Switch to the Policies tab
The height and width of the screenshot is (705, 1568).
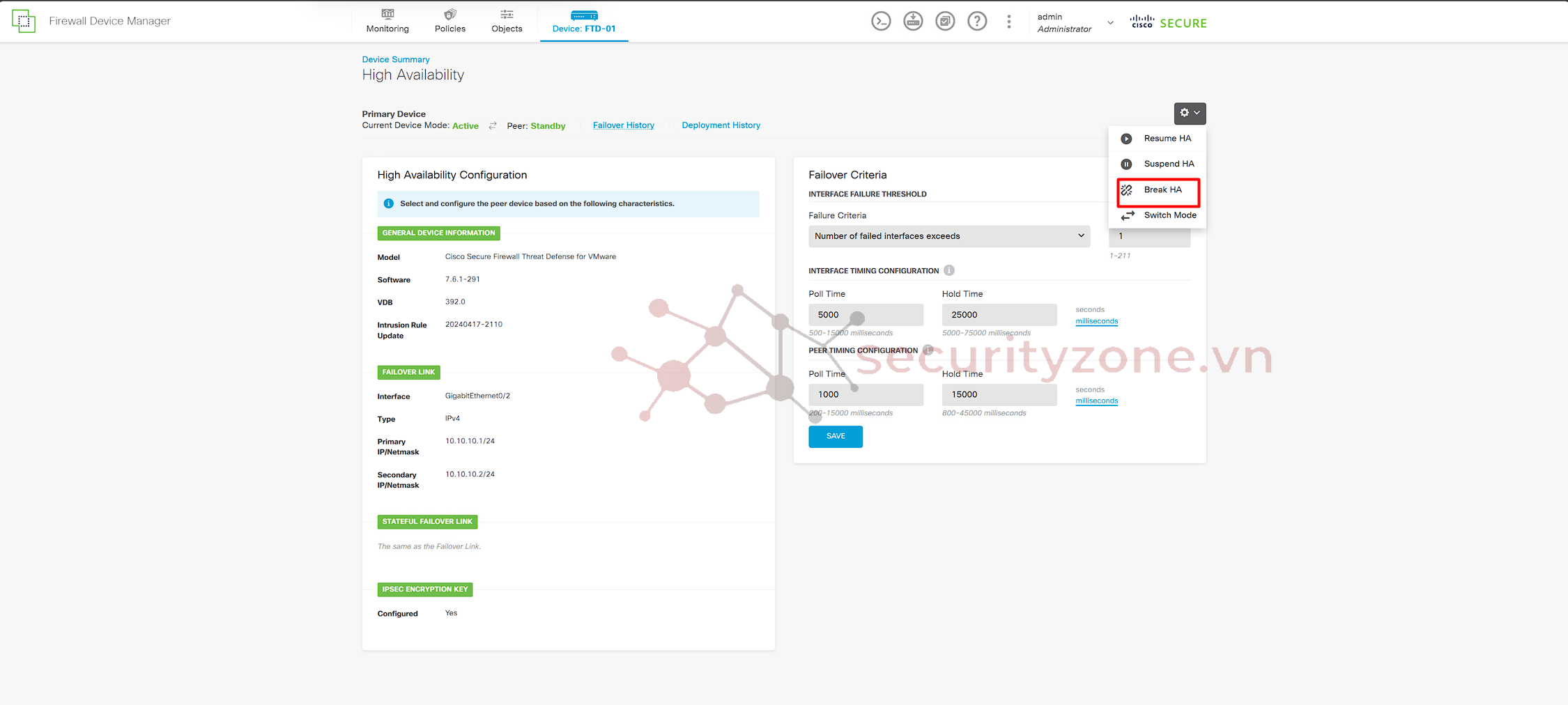point(449,21)
